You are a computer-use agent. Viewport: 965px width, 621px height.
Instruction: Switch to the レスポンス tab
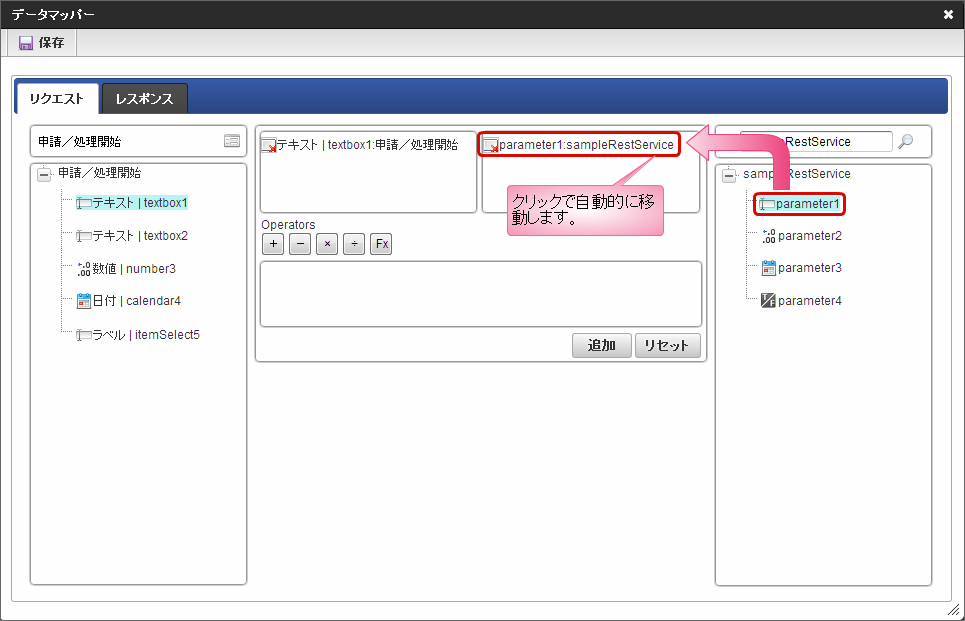pos(145,98)
